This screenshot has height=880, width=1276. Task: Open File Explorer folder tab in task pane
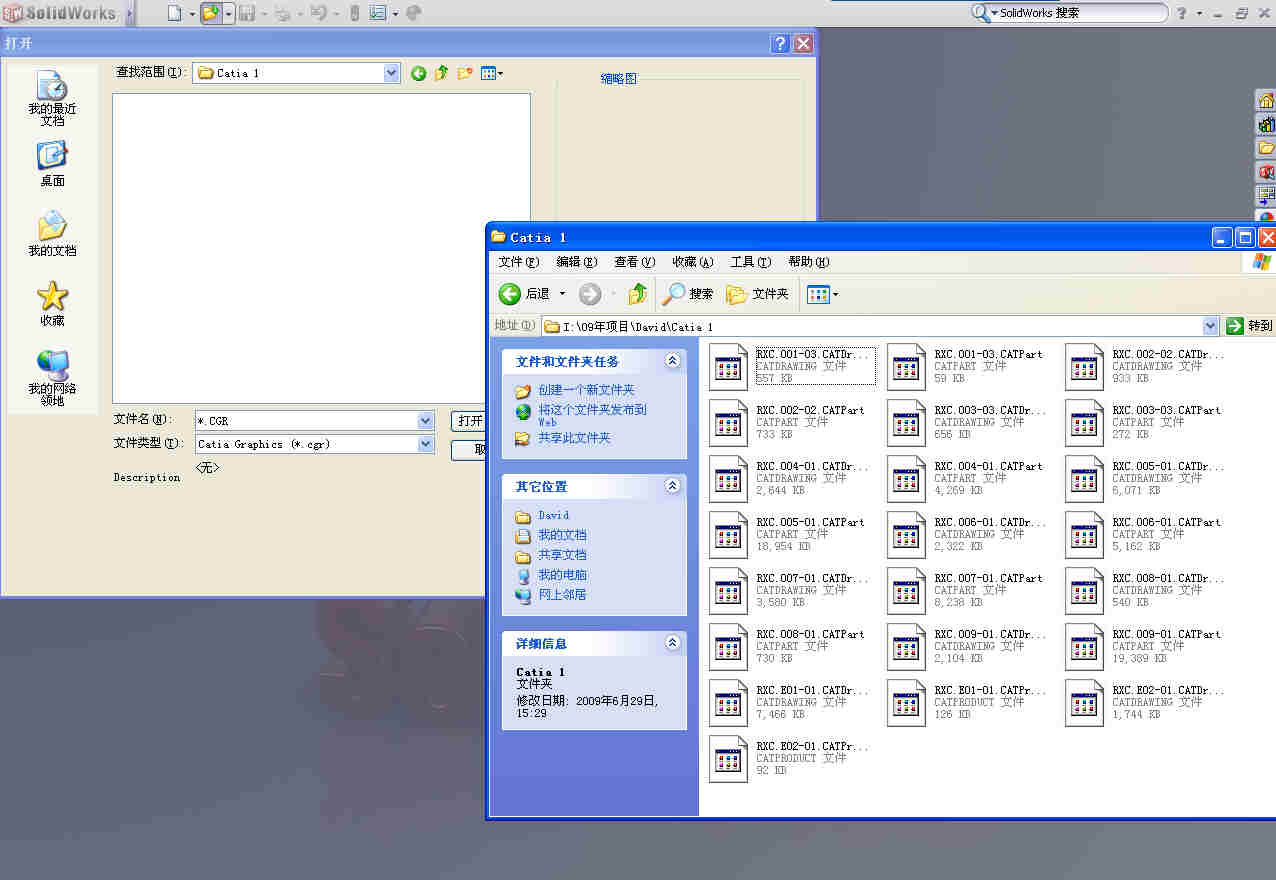click(x=1266, y=148)
